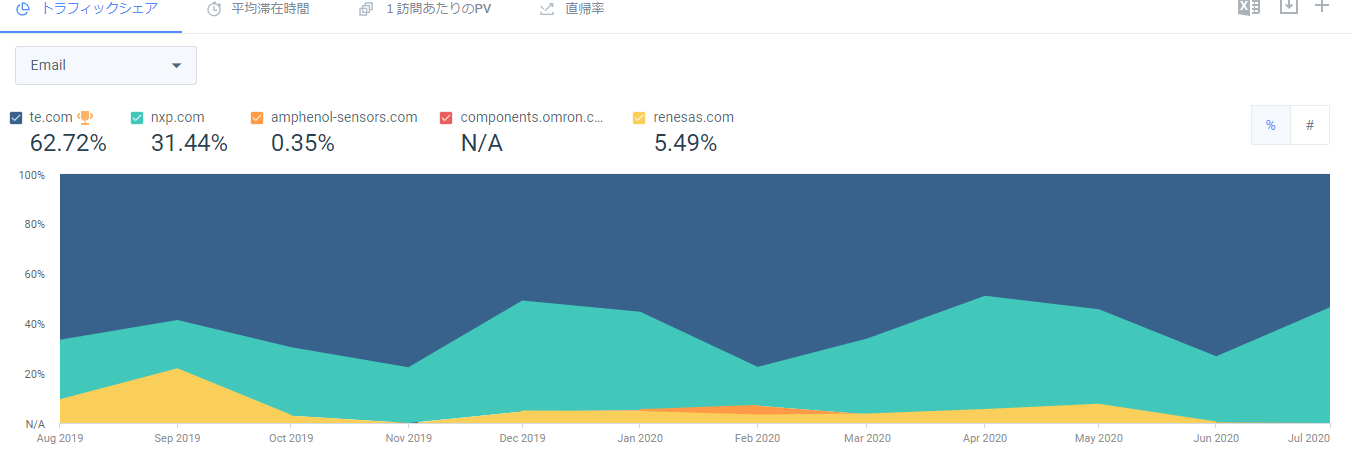1351x456 pixels.
Task: Click the plus add icon
Action: point(1322,6)
